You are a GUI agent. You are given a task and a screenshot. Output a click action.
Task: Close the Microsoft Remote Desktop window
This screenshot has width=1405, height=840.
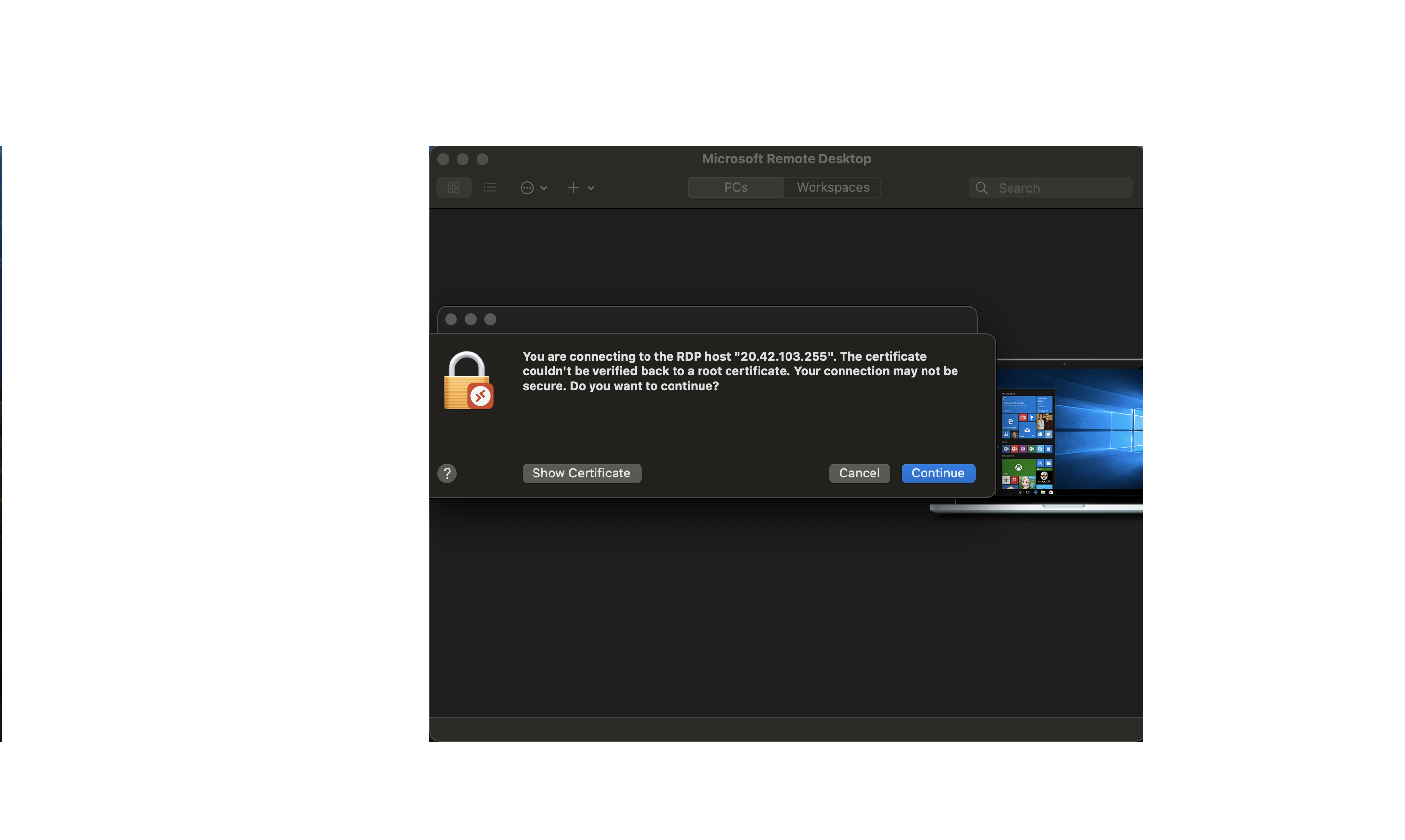pos(443,159)
